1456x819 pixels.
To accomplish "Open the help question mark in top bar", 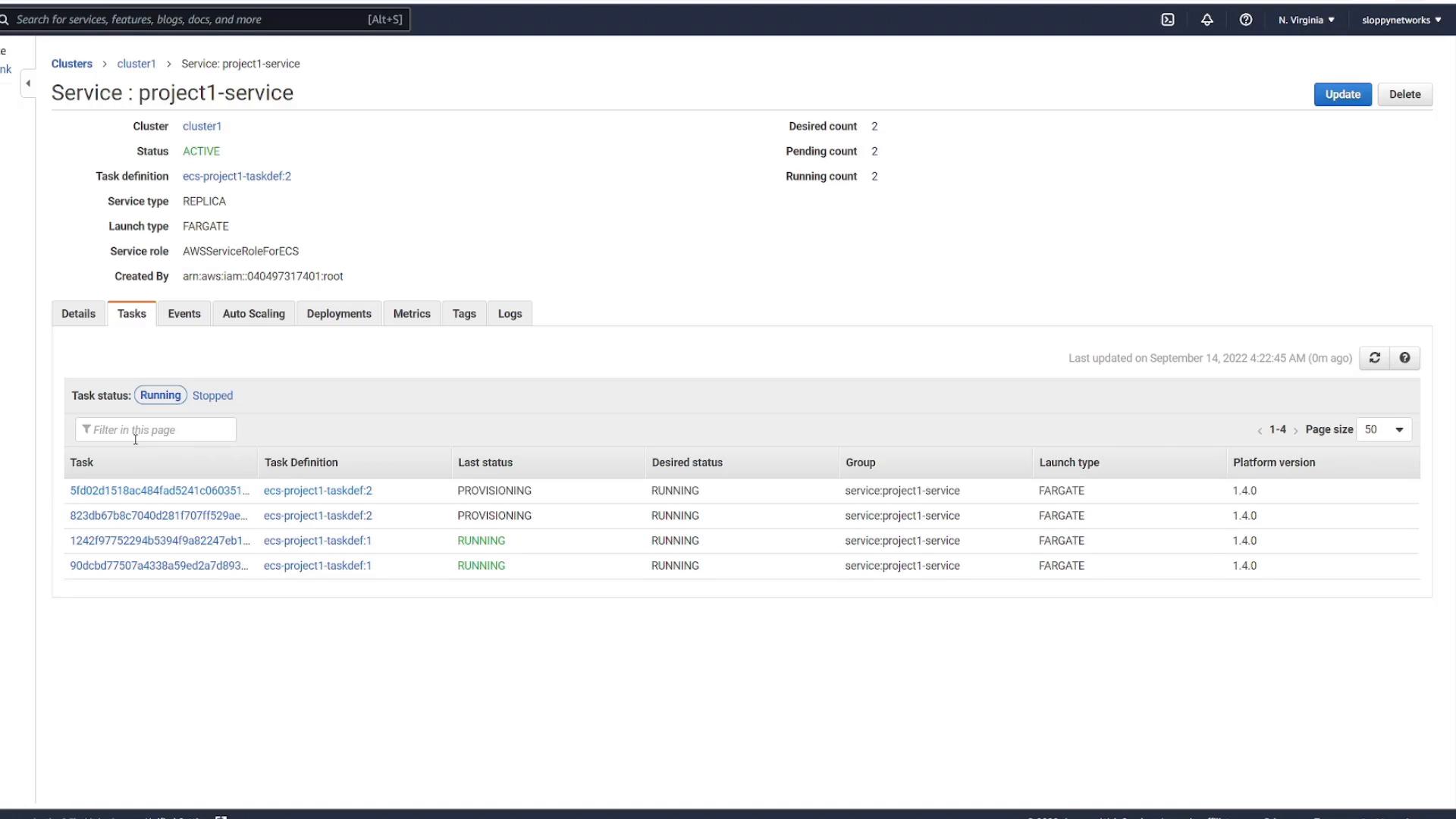I will click(1246, 20).
